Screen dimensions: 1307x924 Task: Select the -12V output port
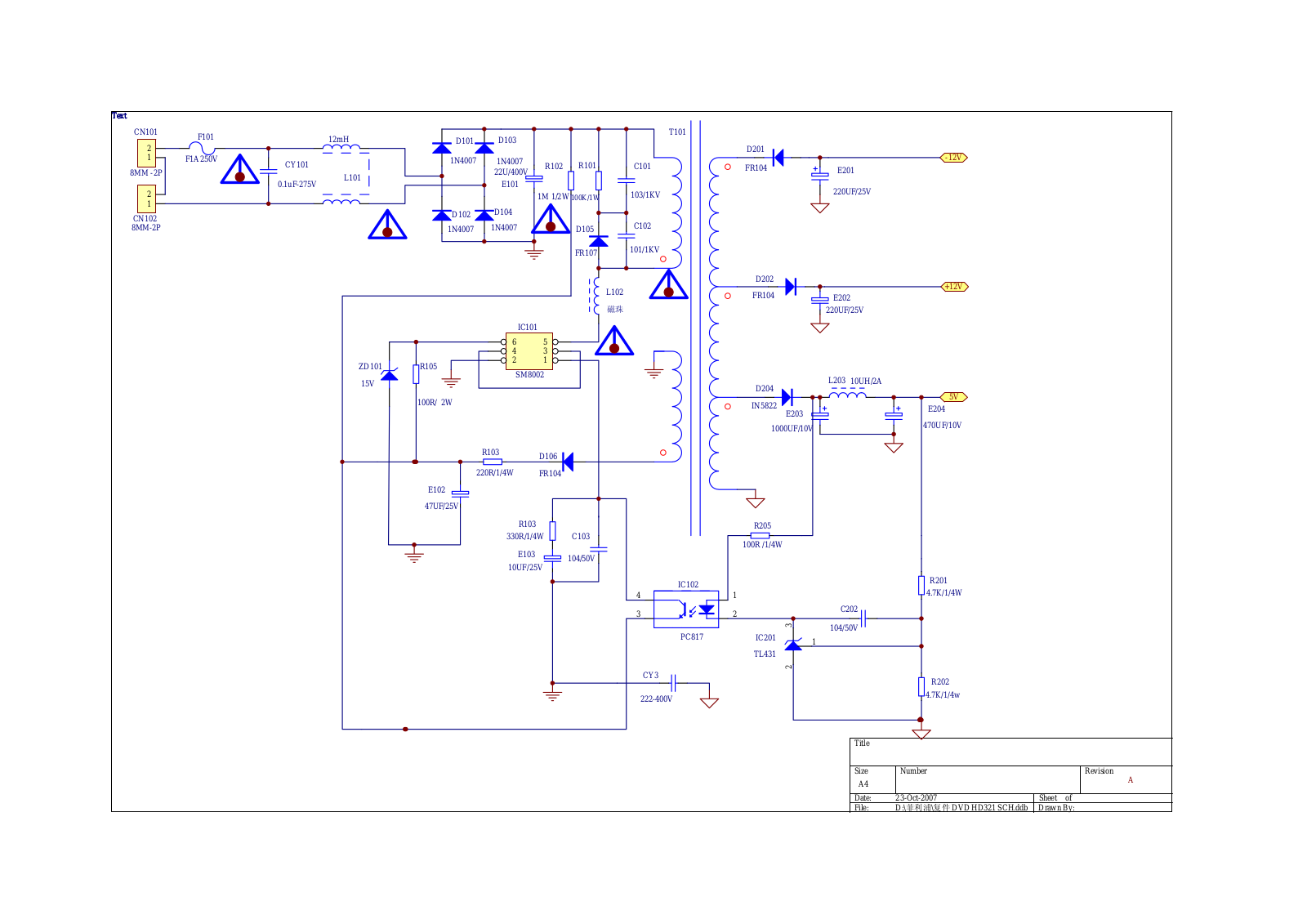pyautogui.click(x=954, y=158)
